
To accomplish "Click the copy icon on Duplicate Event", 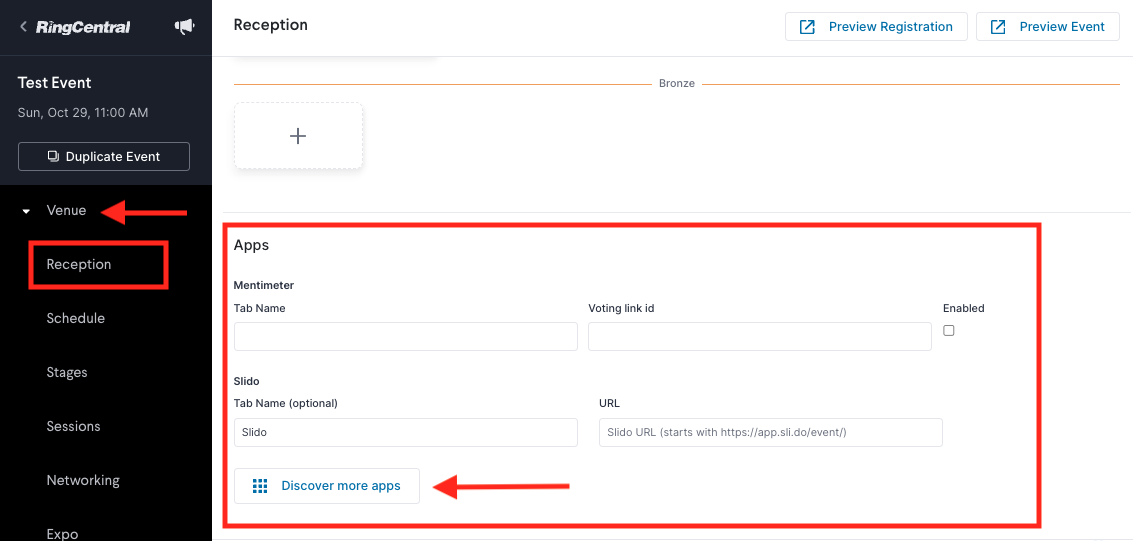I will [53, 156].
